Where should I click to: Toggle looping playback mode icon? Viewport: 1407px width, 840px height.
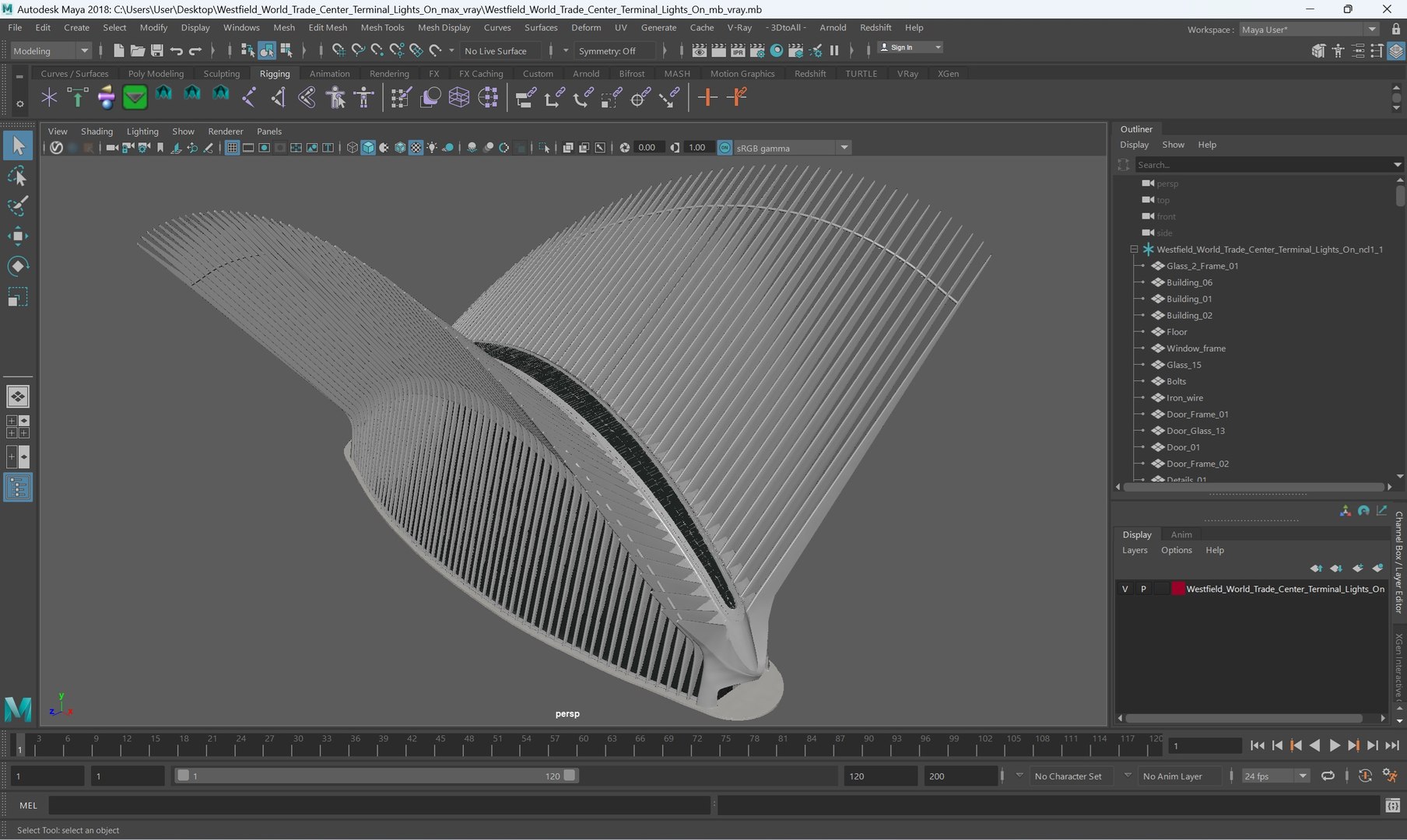(1328, 776)
